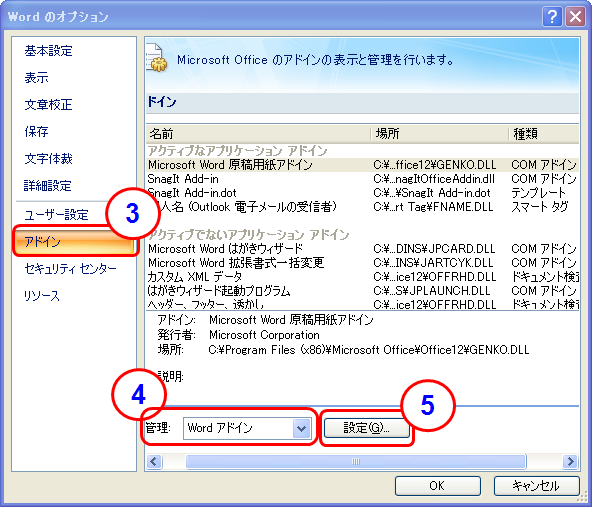The width and height of the screenshot is (592, 507).
Task: Select Microsoft Word はがきウィザード row
Action: (362, 249)
